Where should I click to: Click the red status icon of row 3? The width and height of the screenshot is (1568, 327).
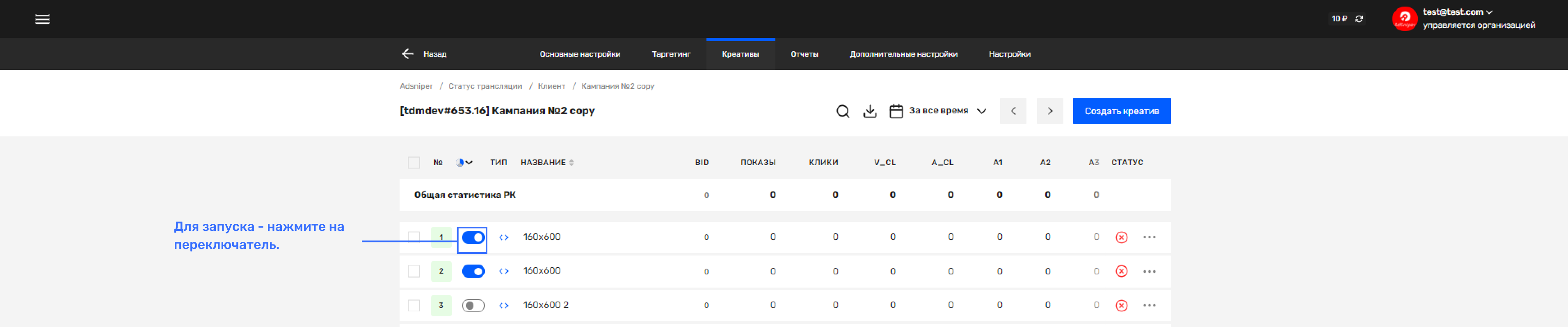(1121, 306)
